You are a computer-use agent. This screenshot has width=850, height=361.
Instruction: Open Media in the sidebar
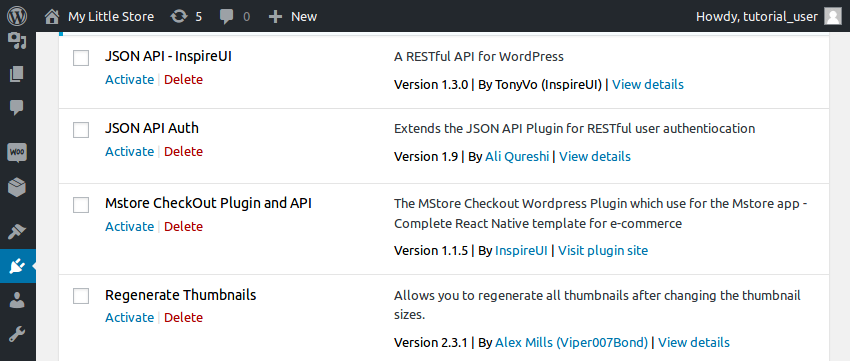click(17, 41)
